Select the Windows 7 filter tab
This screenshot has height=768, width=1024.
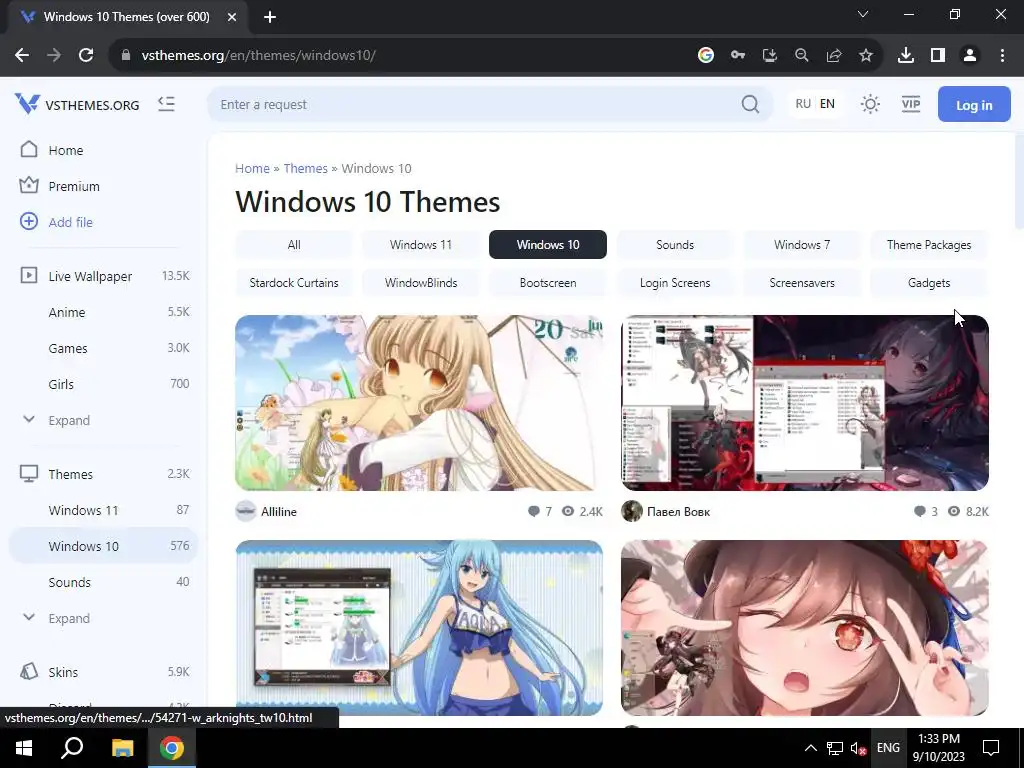pyautogui.click(x=802, y=245)
